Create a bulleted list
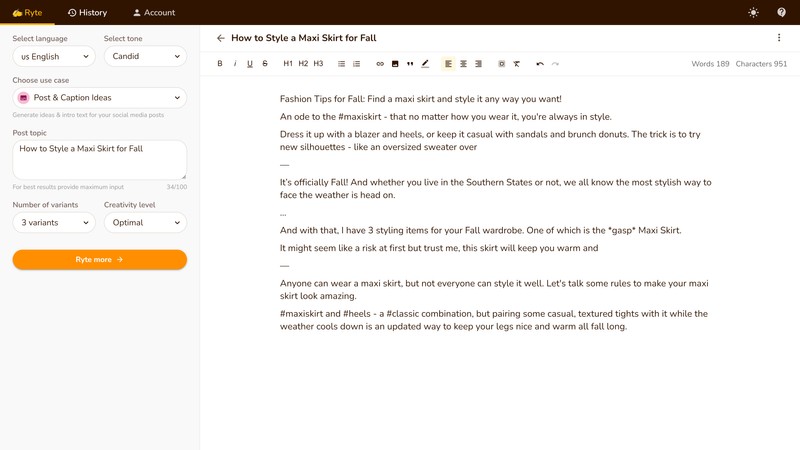800x450 pixels. tap(342, 64)
